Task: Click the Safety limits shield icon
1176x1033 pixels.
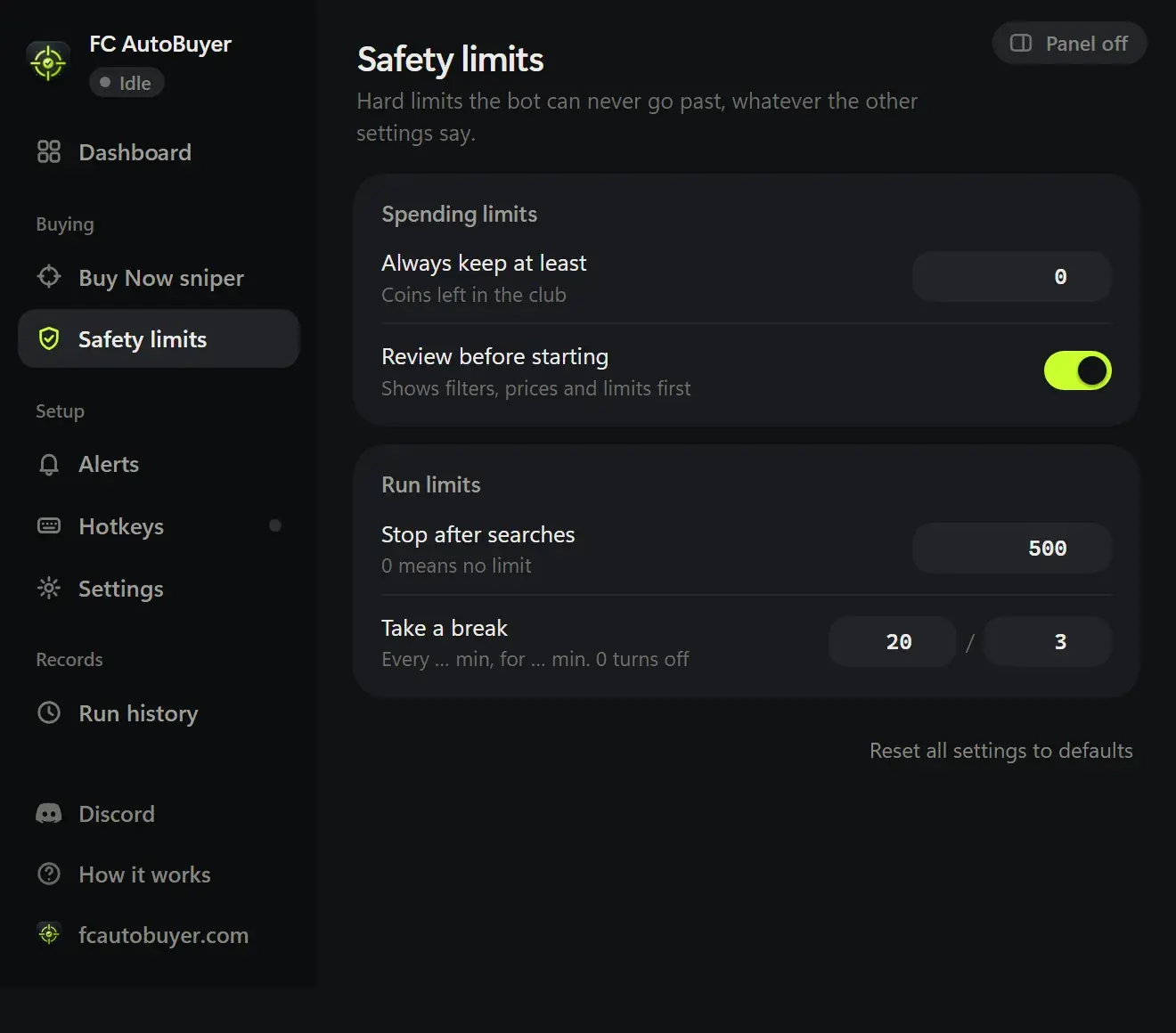Action: 49,338
